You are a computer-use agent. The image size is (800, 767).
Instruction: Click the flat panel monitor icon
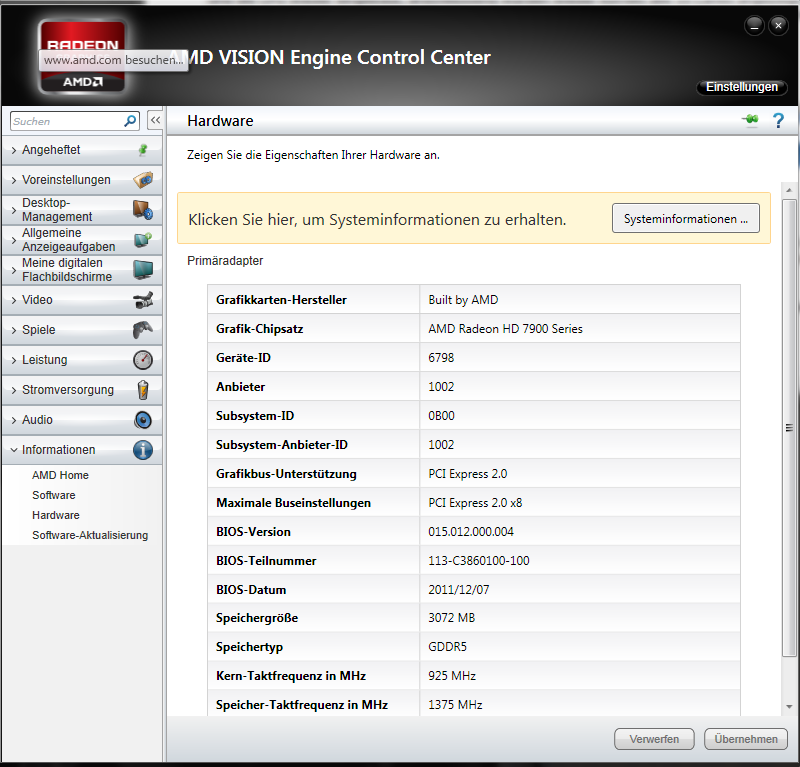pyautogui.click(x=143, y=270)
